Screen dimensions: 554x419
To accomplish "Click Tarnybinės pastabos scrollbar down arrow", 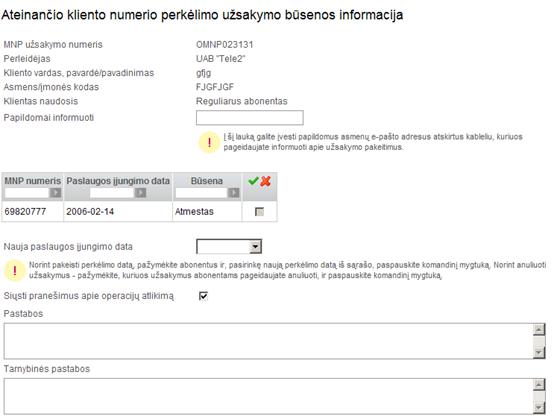I will click(539, 407).
